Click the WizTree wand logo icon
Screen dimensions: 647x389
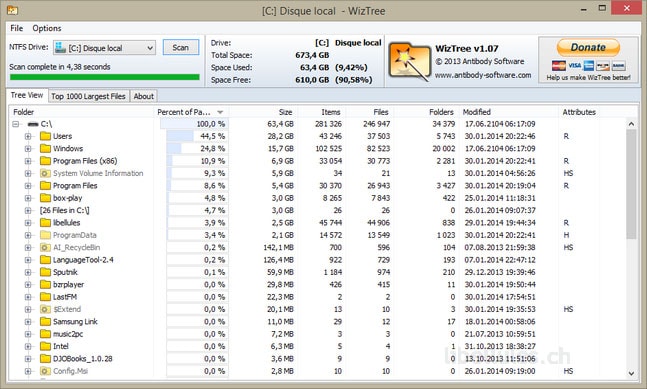(410, 61)
